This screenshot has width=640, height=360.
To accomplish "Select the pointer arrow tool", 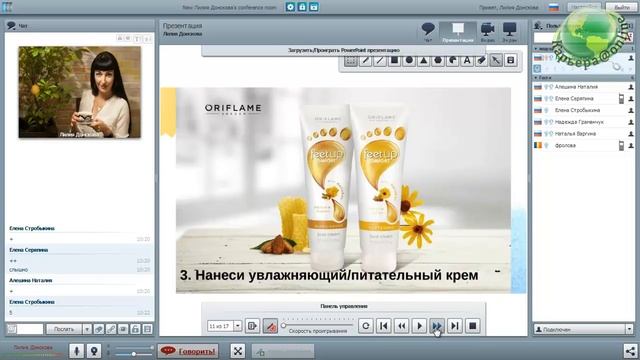I will 496,61.
